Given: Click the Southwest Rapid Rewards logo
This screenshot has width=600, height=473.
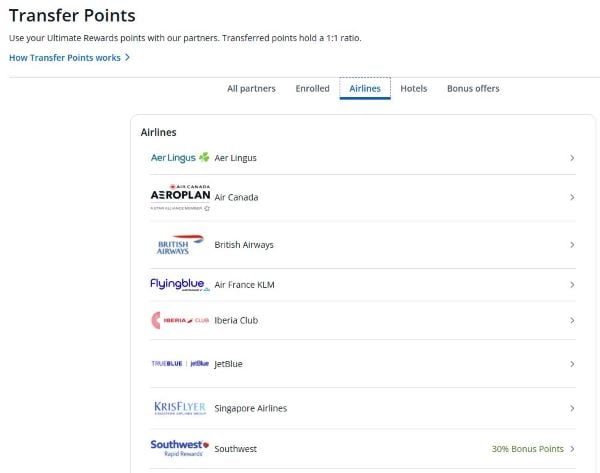Looking at the screenshot, I should coord(180,448).
